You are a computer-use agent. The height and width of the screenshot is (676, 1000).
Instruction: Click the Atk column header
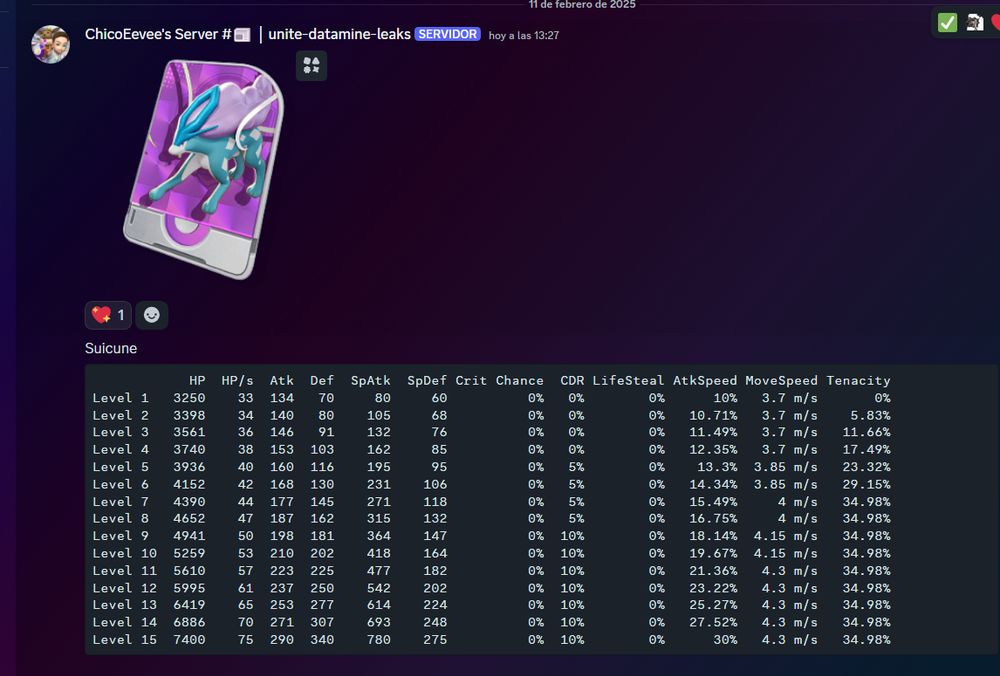point(281,381)
